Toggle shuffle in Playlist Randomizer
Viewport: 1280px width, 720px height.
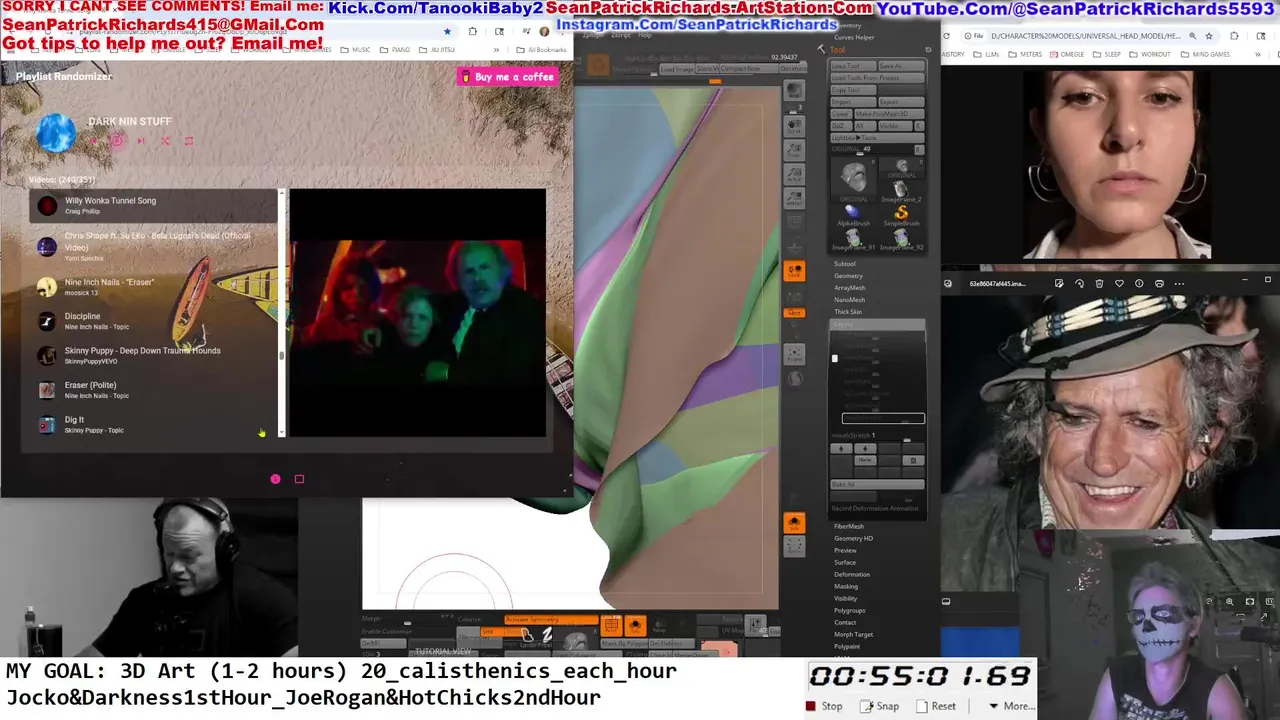tap(165, 141)
